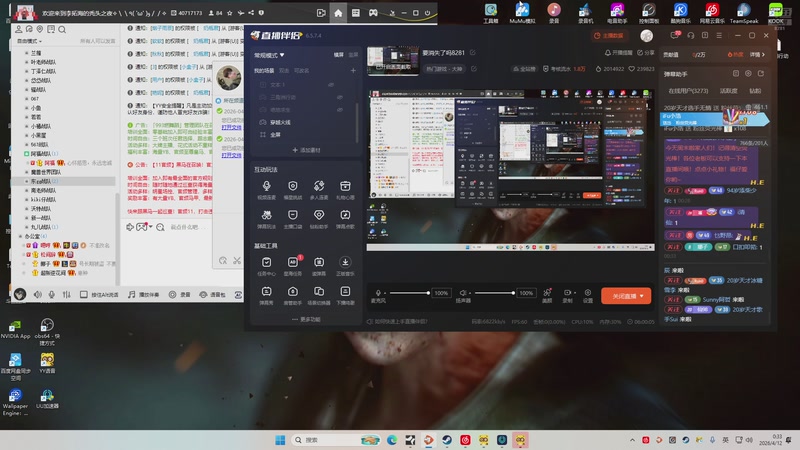Click 播放伴奏 in YY bottom bar

point(145,294)
